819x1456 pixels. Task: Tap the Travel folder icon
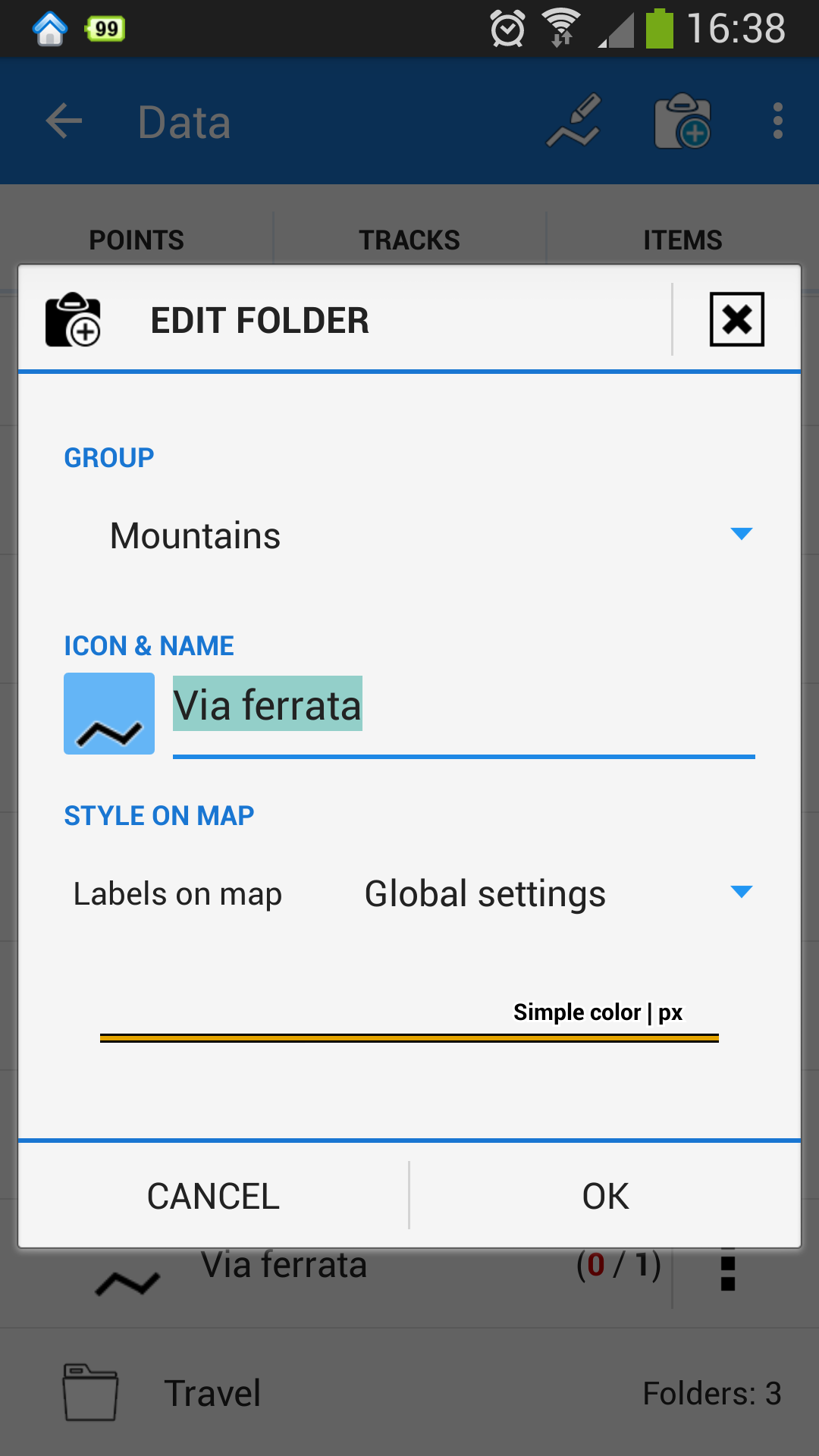click(x=90, y=1392)
